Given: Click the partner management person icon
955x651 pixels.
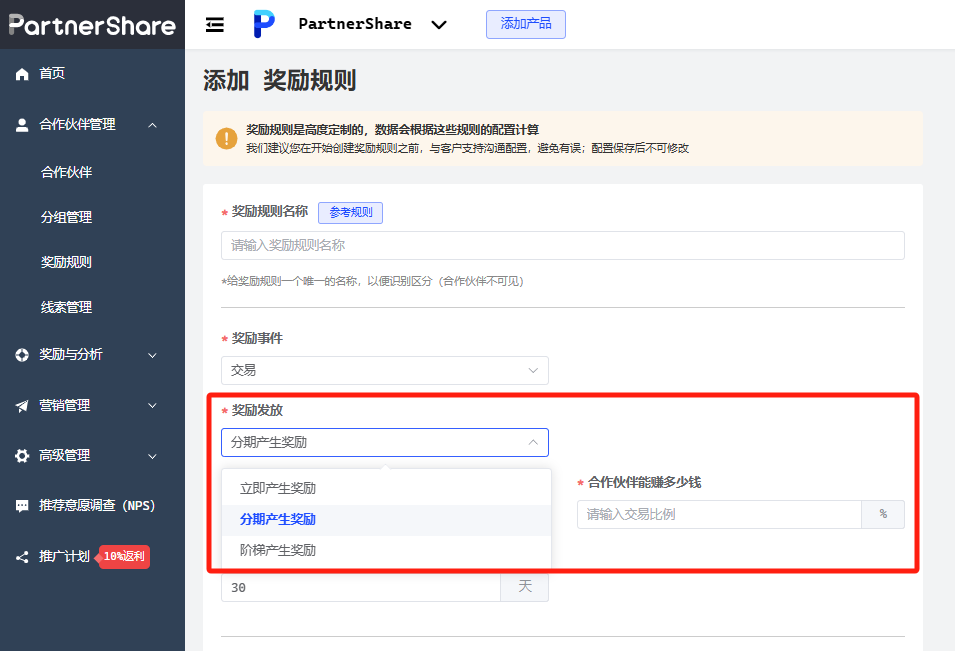Looking at the screenshot, I should coord(21,124).
